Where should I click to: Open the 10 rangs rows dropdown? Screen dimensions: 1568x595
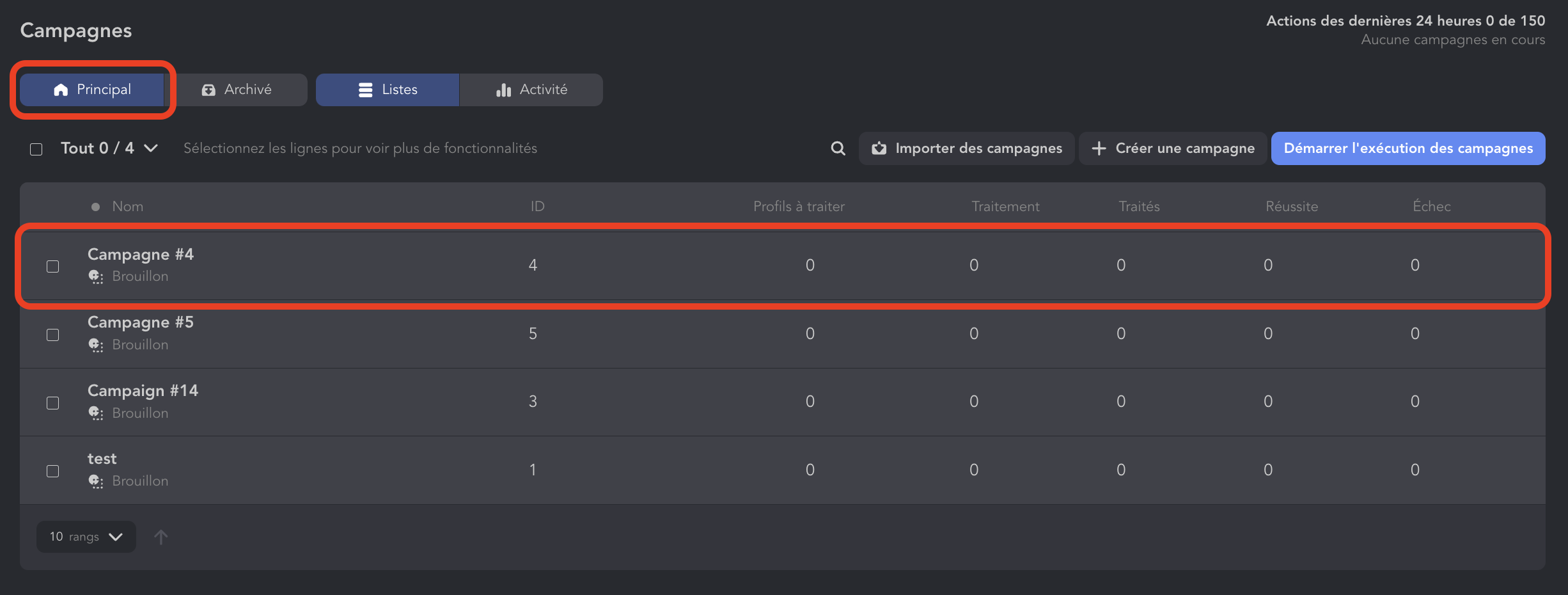tap(86, 537)
